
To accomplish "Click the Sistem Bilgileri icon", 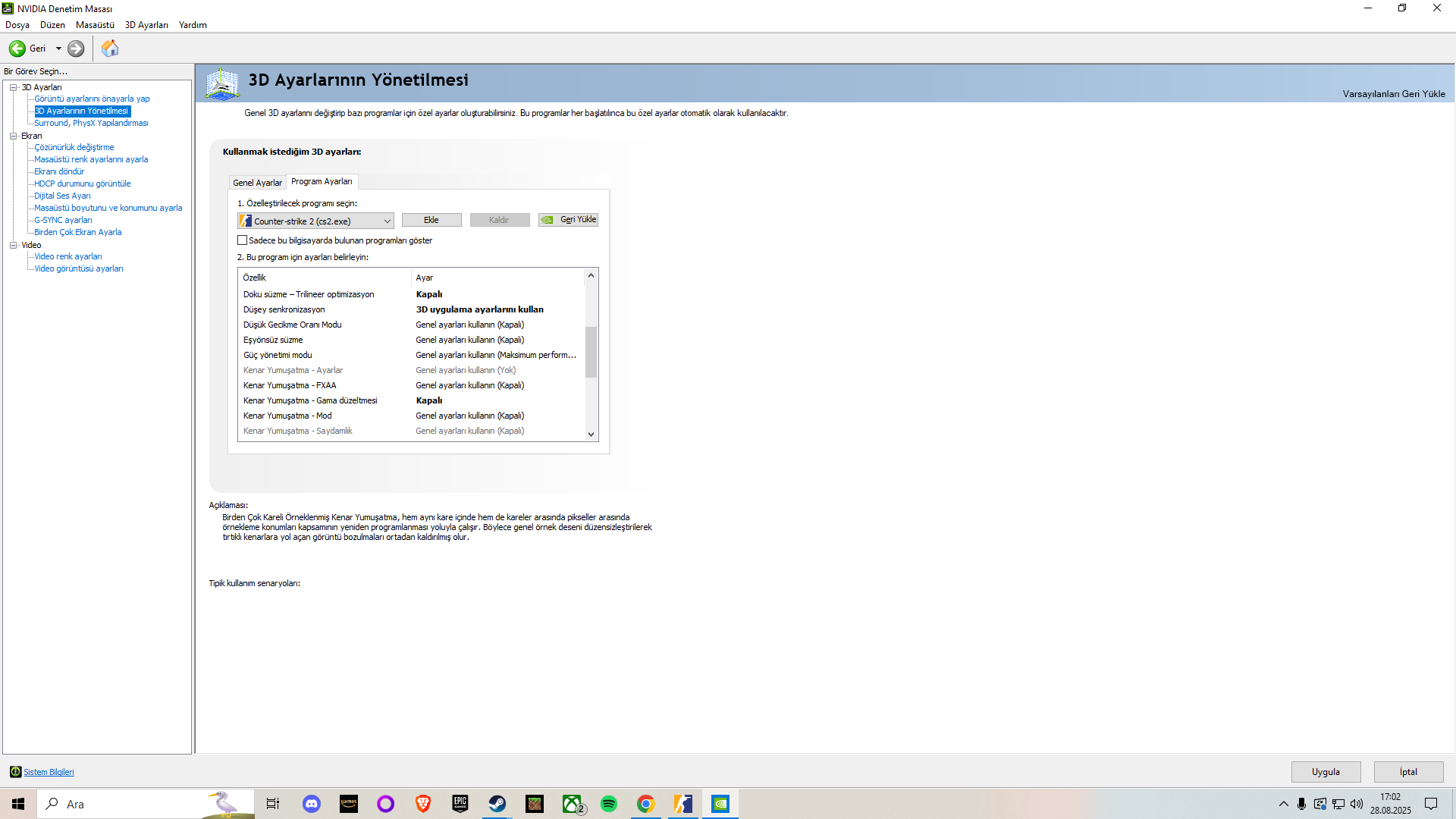I will pyautogui.click(x=15, y=772).
